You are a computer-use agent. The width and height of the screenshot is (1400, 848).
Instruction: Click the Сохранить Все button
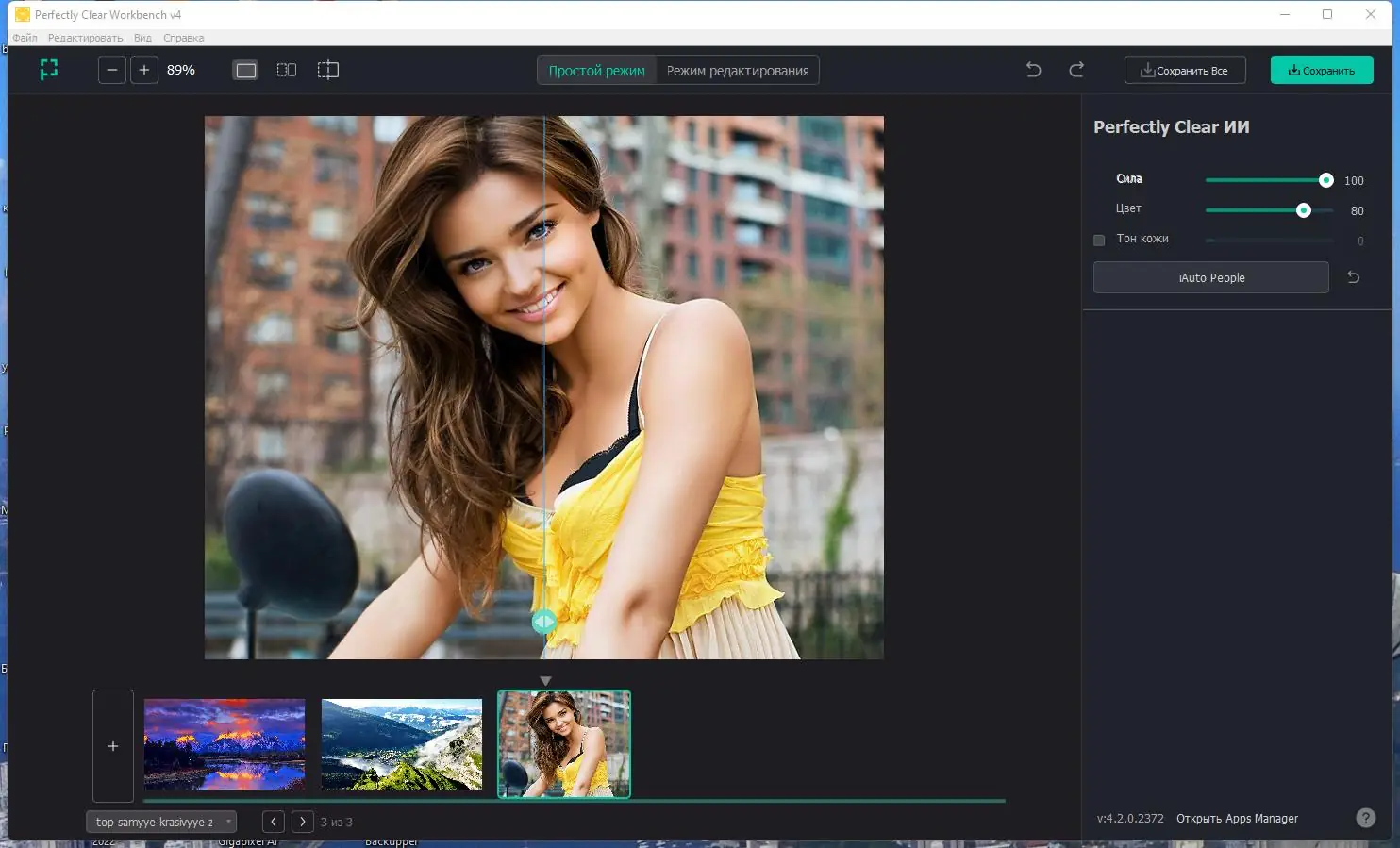(1184, 71)
